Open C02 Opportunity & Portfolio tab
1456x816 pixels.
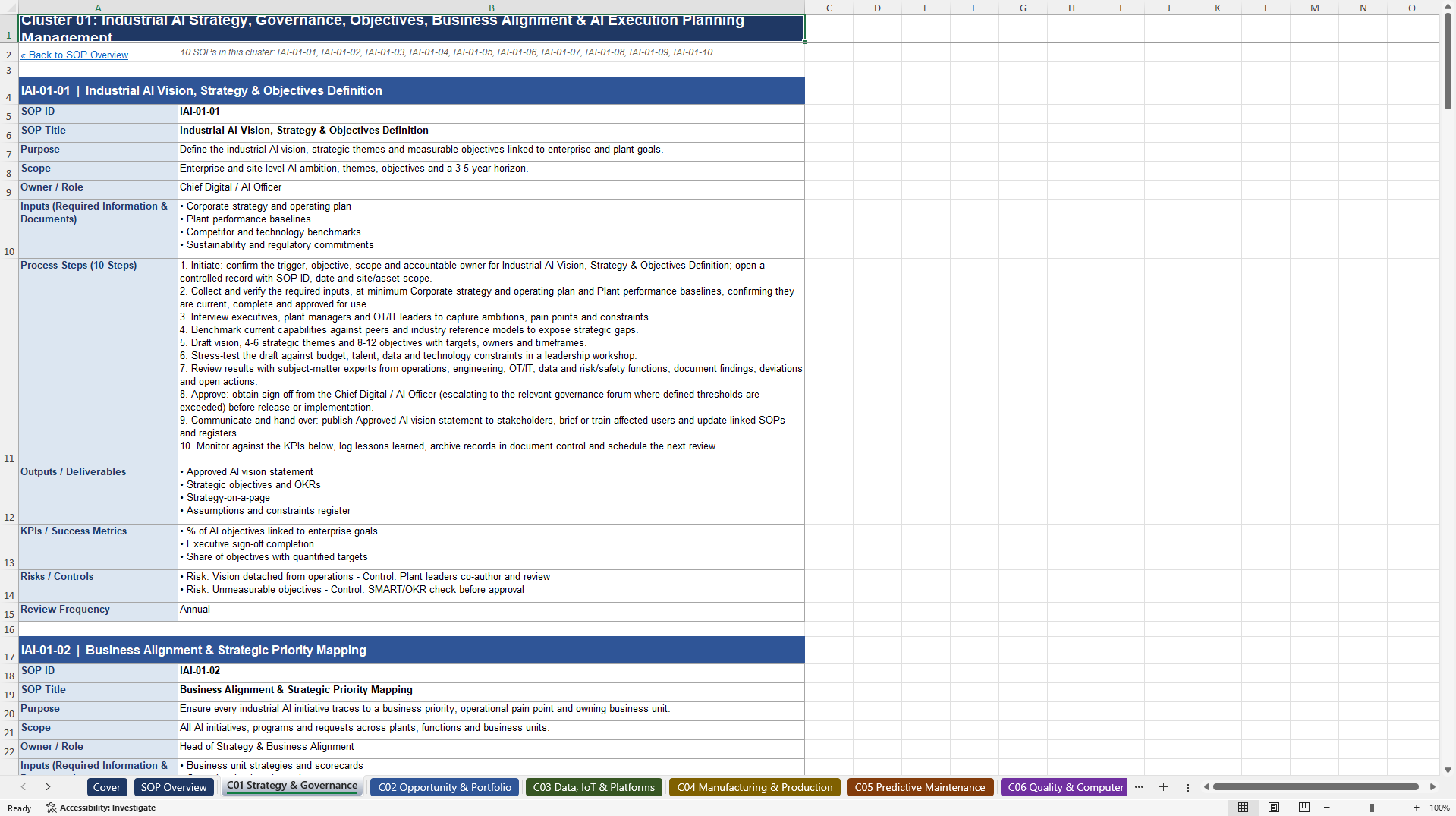click(x=445, y=787)
